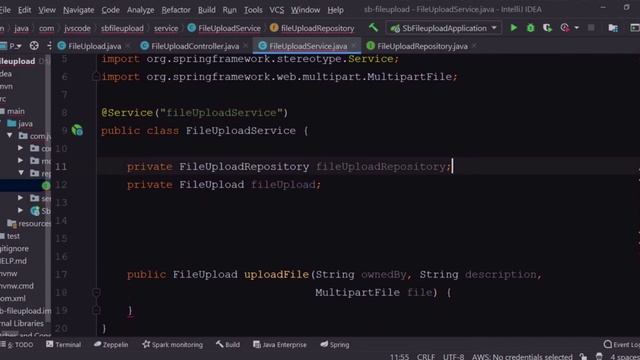The width and height of the screenshot is (640, 360).
Task: Click the collapse-expand icon in Project panel header
Action: pos(49,46)
